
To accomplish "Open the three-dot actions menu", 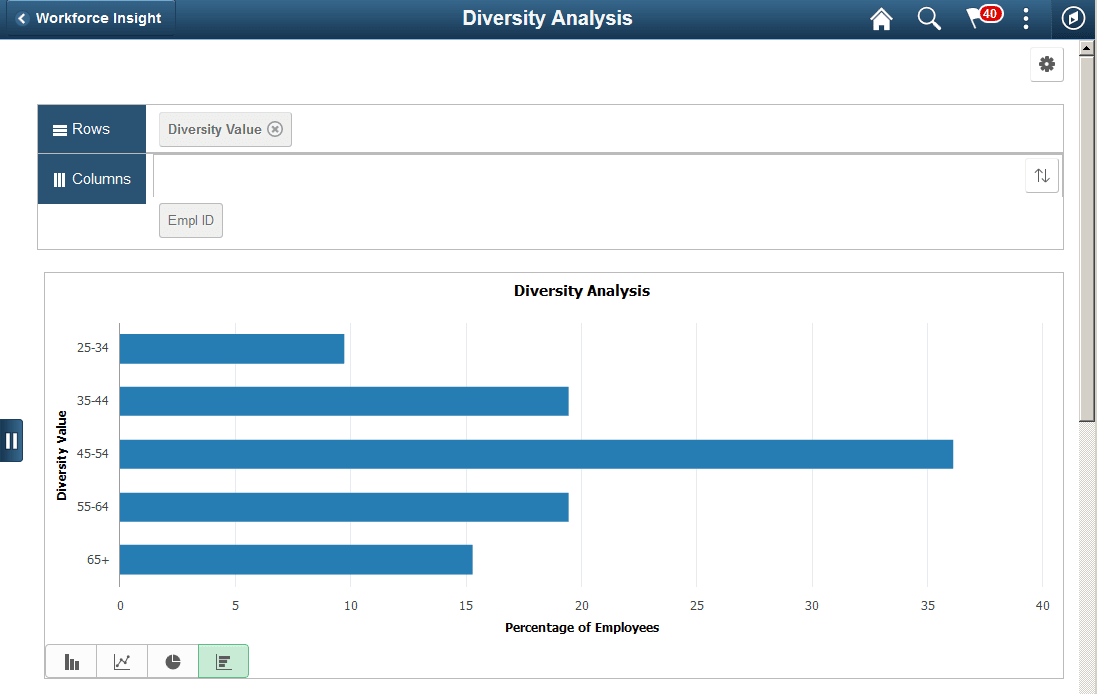I will (1025, 18).
